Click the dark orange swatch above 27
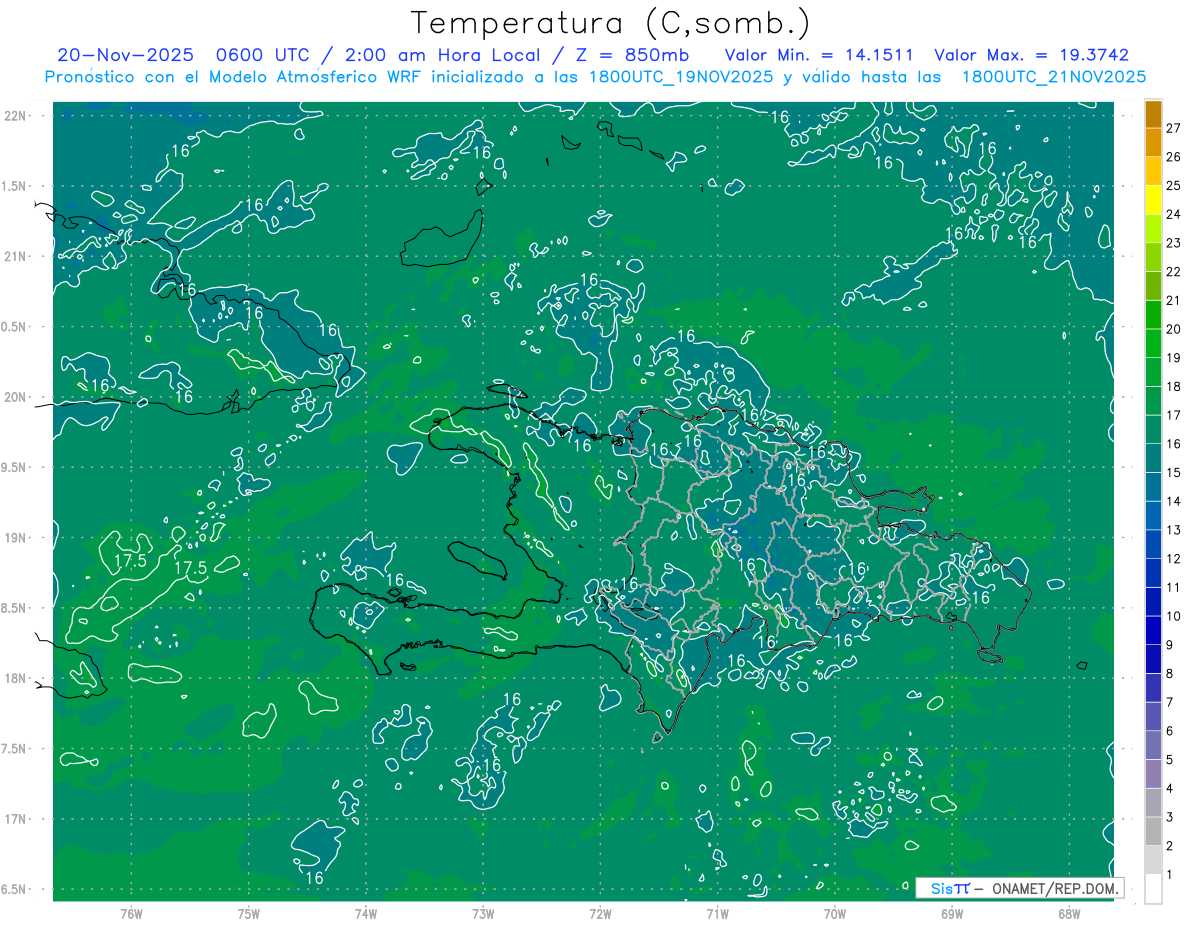Image resolution: width=1200 pixels, height=927 pixels. (x=1153, y=114)
